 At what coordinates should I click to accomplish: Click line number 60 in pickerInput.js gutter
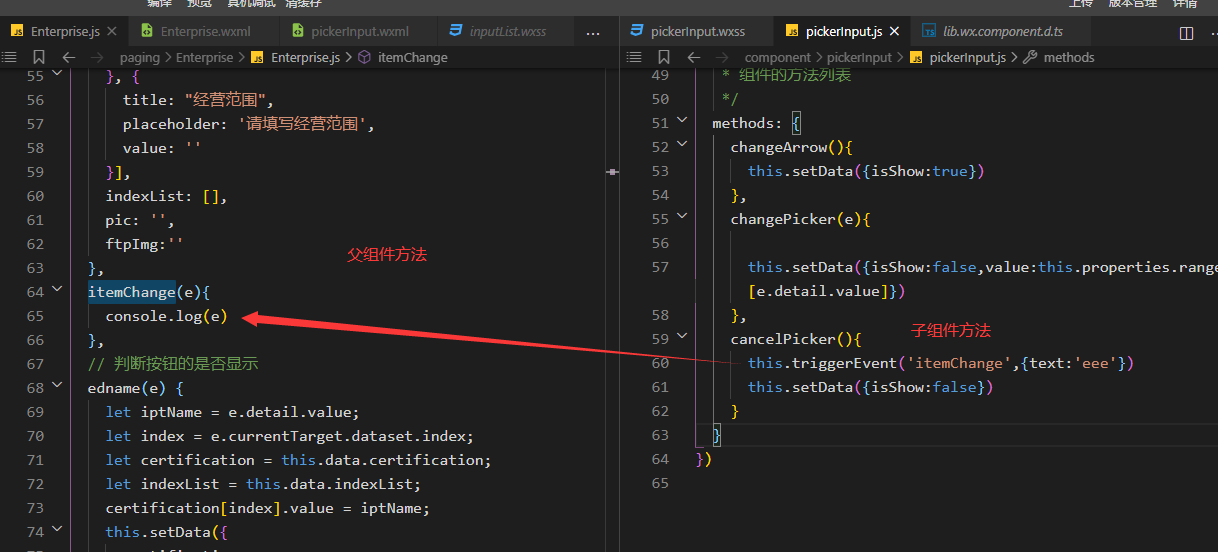pos(659,363)
